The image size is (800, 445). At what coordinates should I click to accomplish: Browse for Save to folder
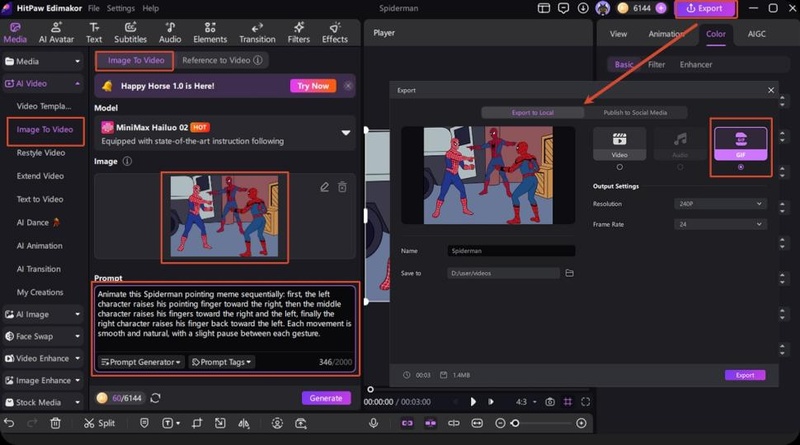click(569, 273)
